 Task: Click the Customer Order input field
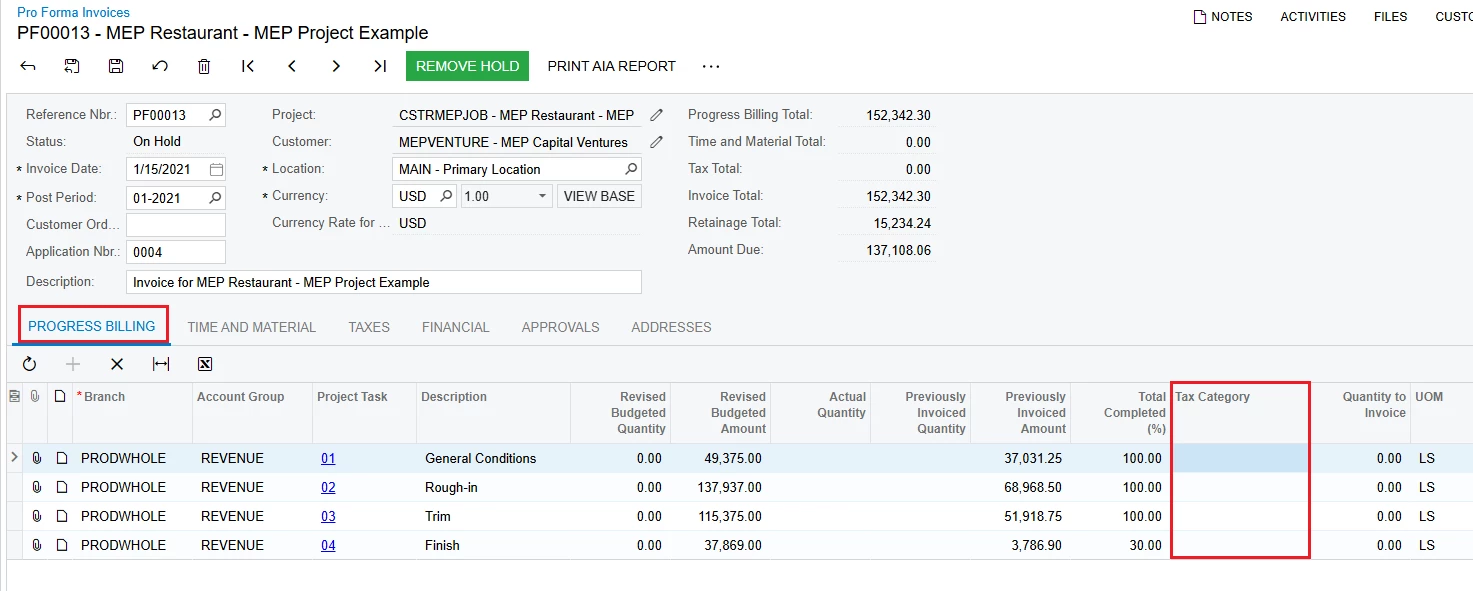click(x=176, y=224)
